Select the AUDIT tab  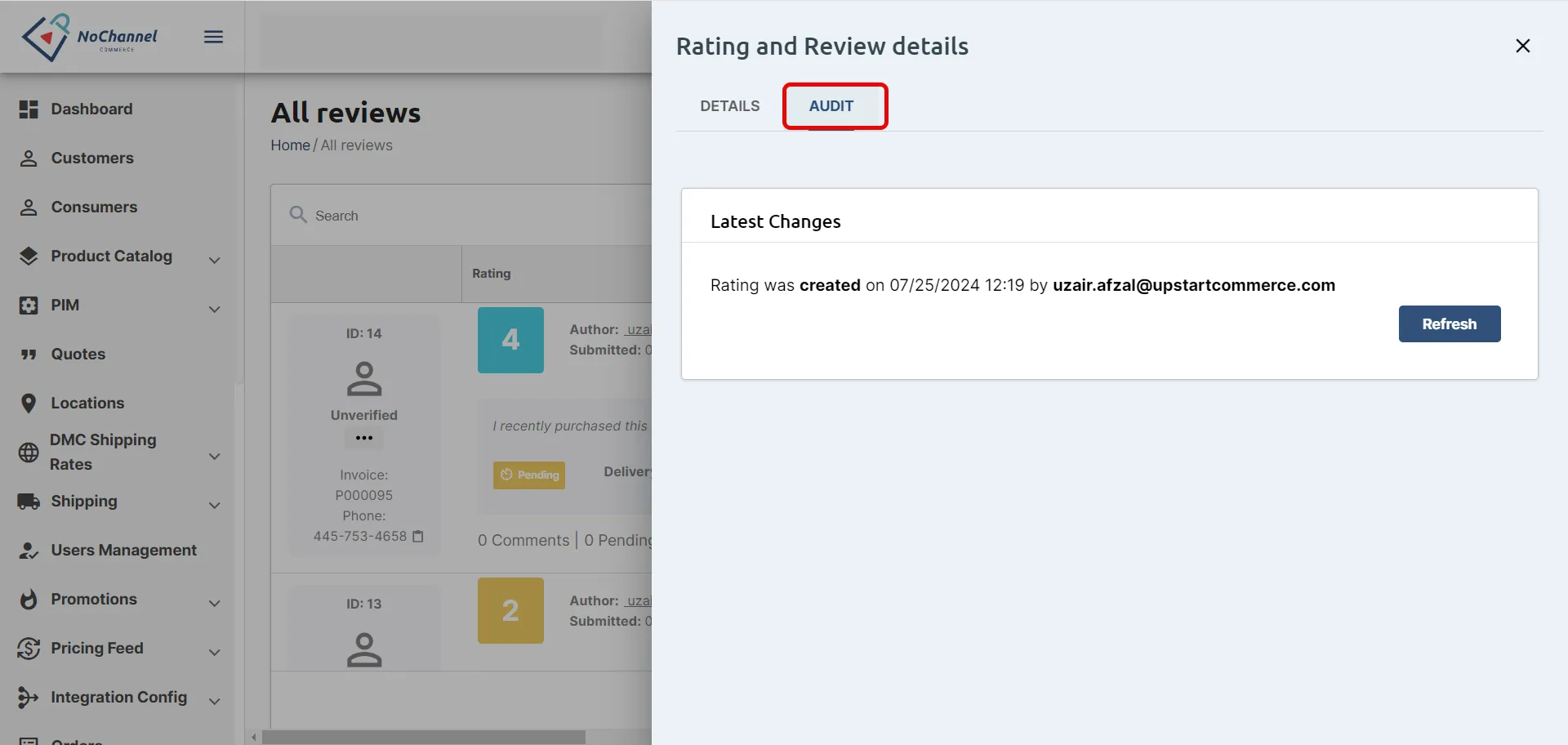pos(831,106)
